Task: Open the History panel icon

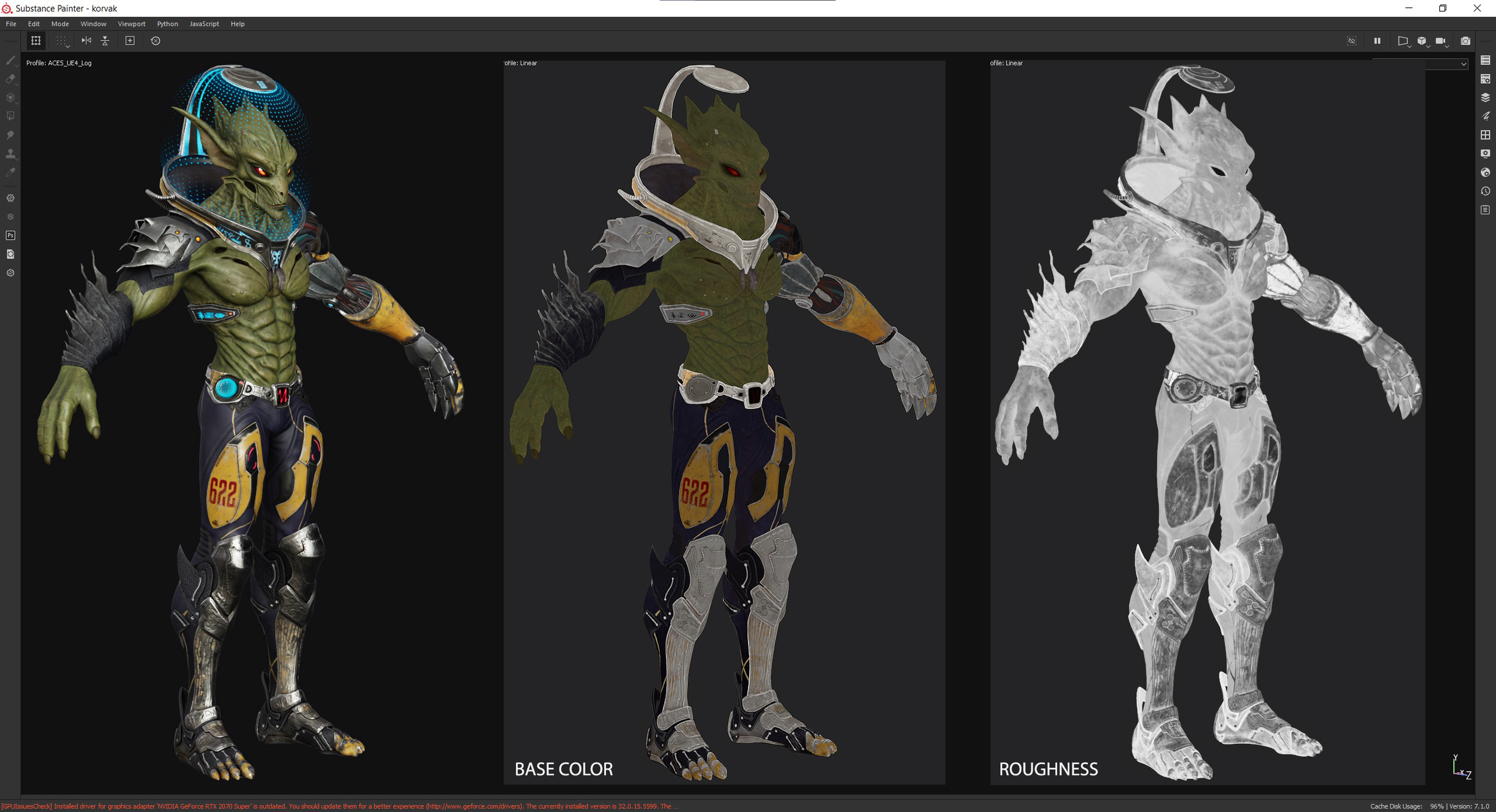Action: [1485, 191]
